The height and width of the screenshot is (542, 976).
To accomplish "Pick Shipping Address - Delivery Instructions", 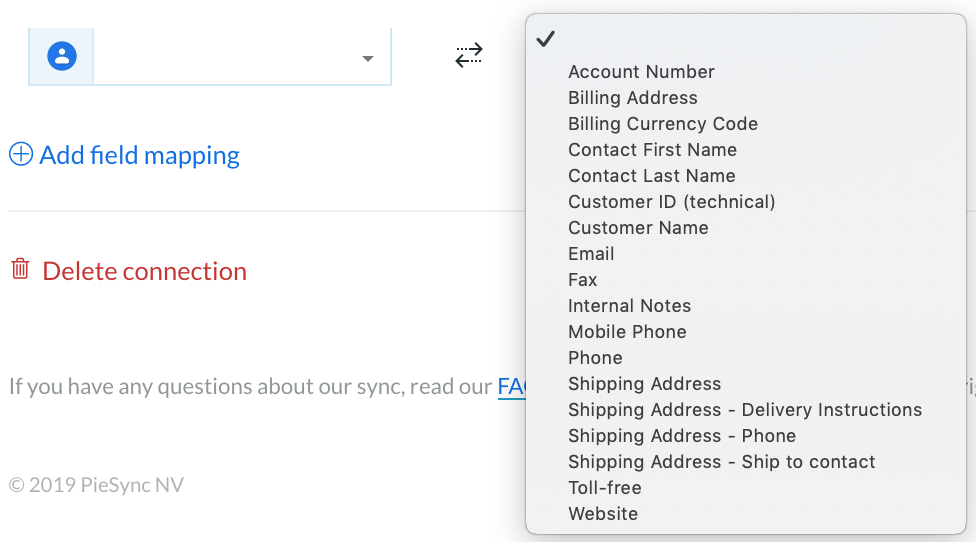I will click(x=745, y=410).
